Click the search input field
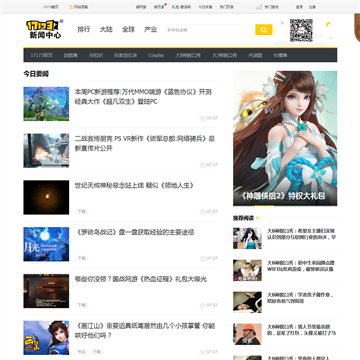The height and width of the screenshot is (360, 360). pyautogui.click(x=210, y=30)
